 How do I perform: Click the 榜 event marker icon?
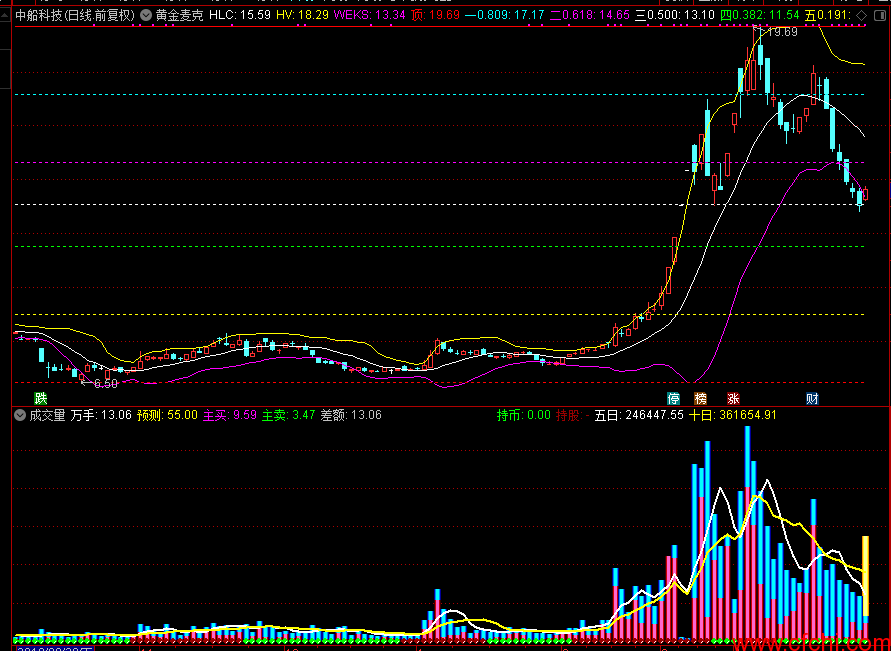pyautogui.click(x=701, y=398)
